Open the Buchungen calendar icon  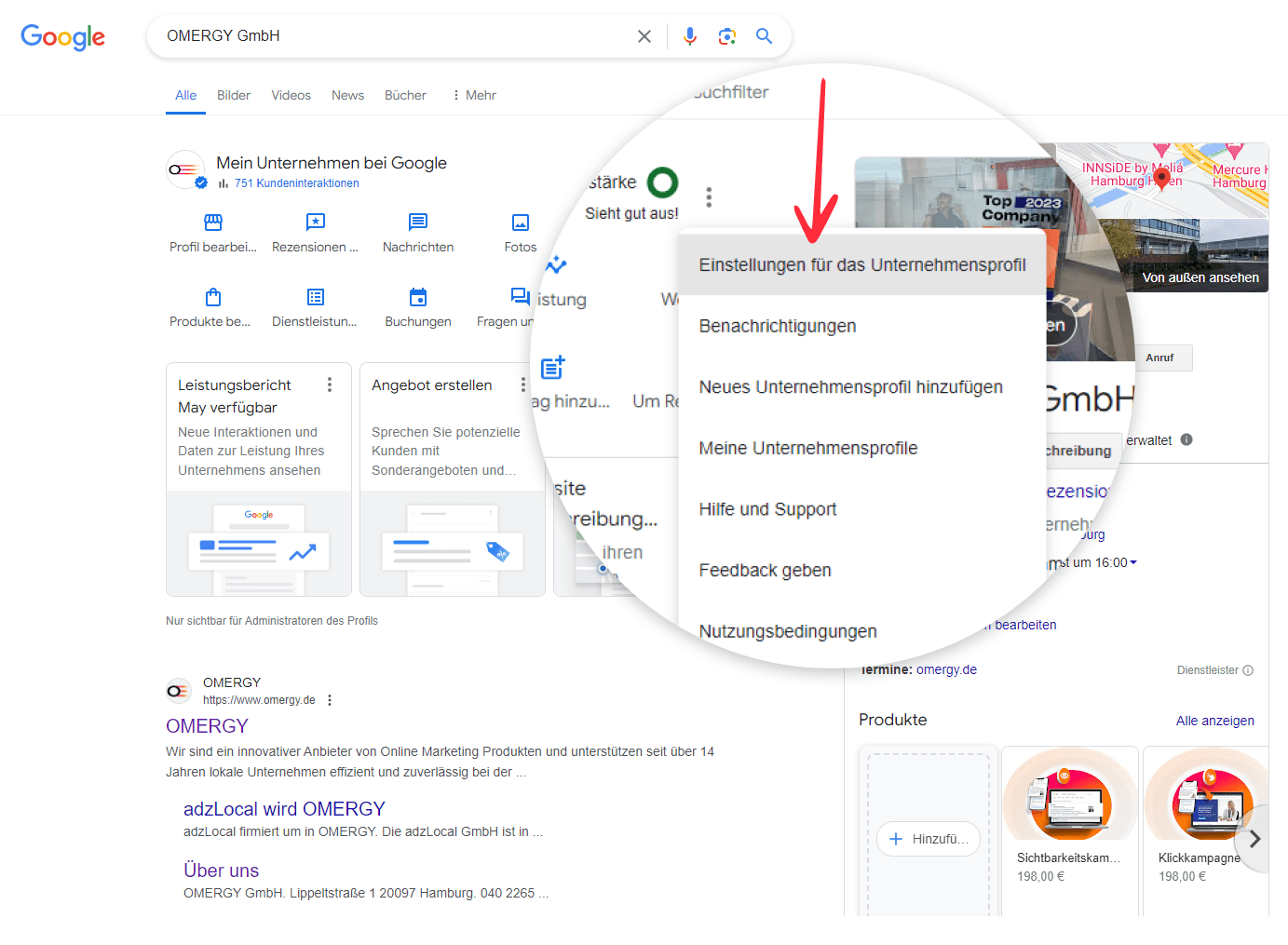[x=418, y=297]
